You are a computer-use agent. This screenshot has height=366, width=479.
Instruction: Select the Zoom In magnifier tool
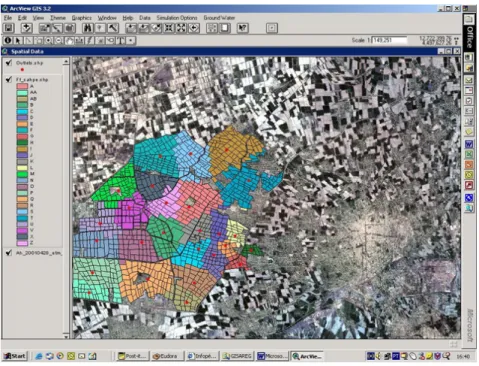point(49,41)
